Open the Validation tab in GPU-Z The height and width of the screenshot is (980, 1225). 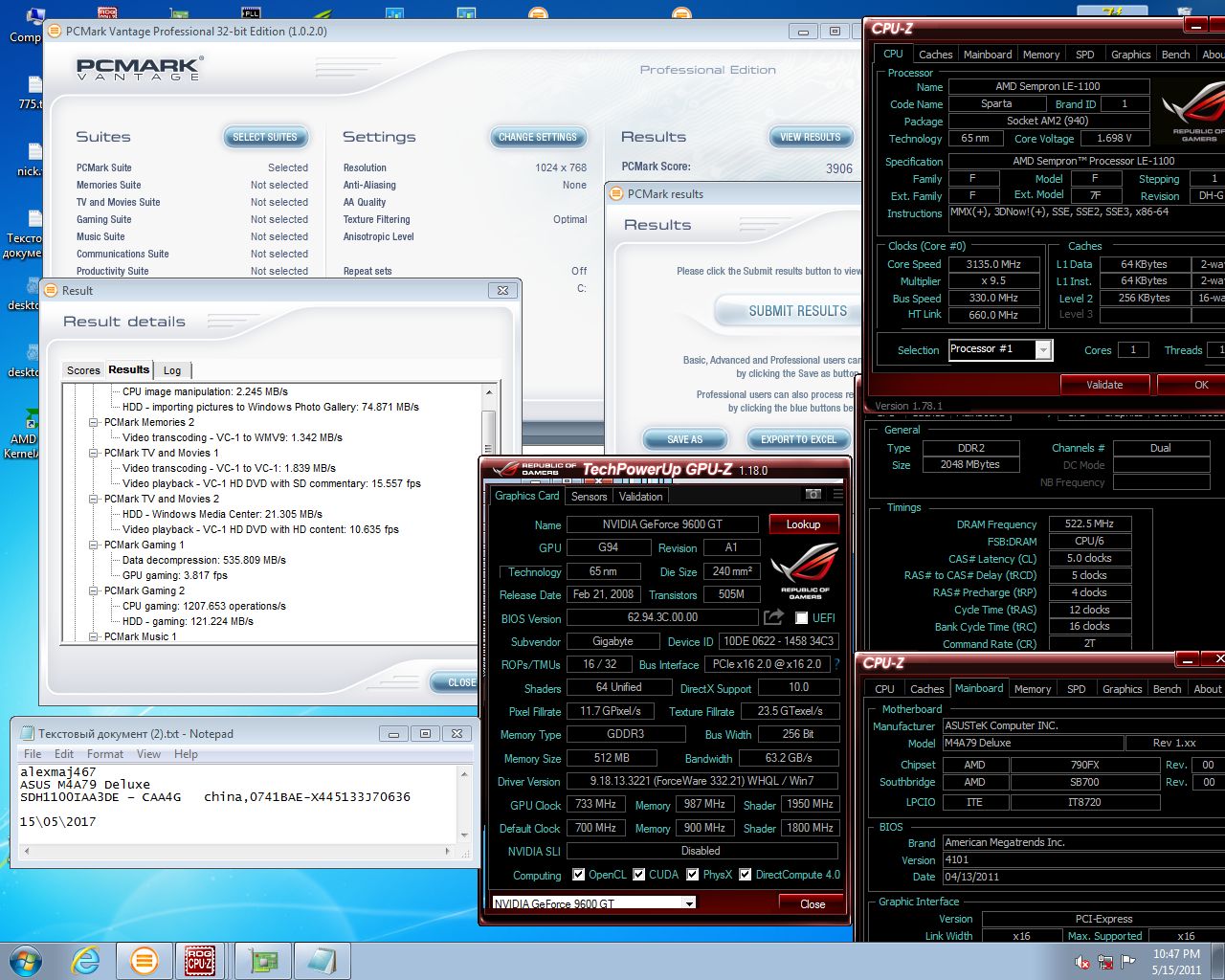(640, 497)
